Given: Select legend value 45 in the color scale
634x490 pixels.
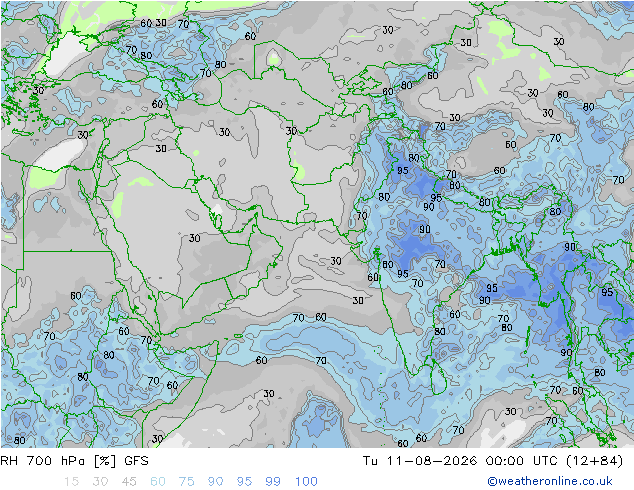Looking at the screenshot, I should pyautogui.click(x=129, y=482).
